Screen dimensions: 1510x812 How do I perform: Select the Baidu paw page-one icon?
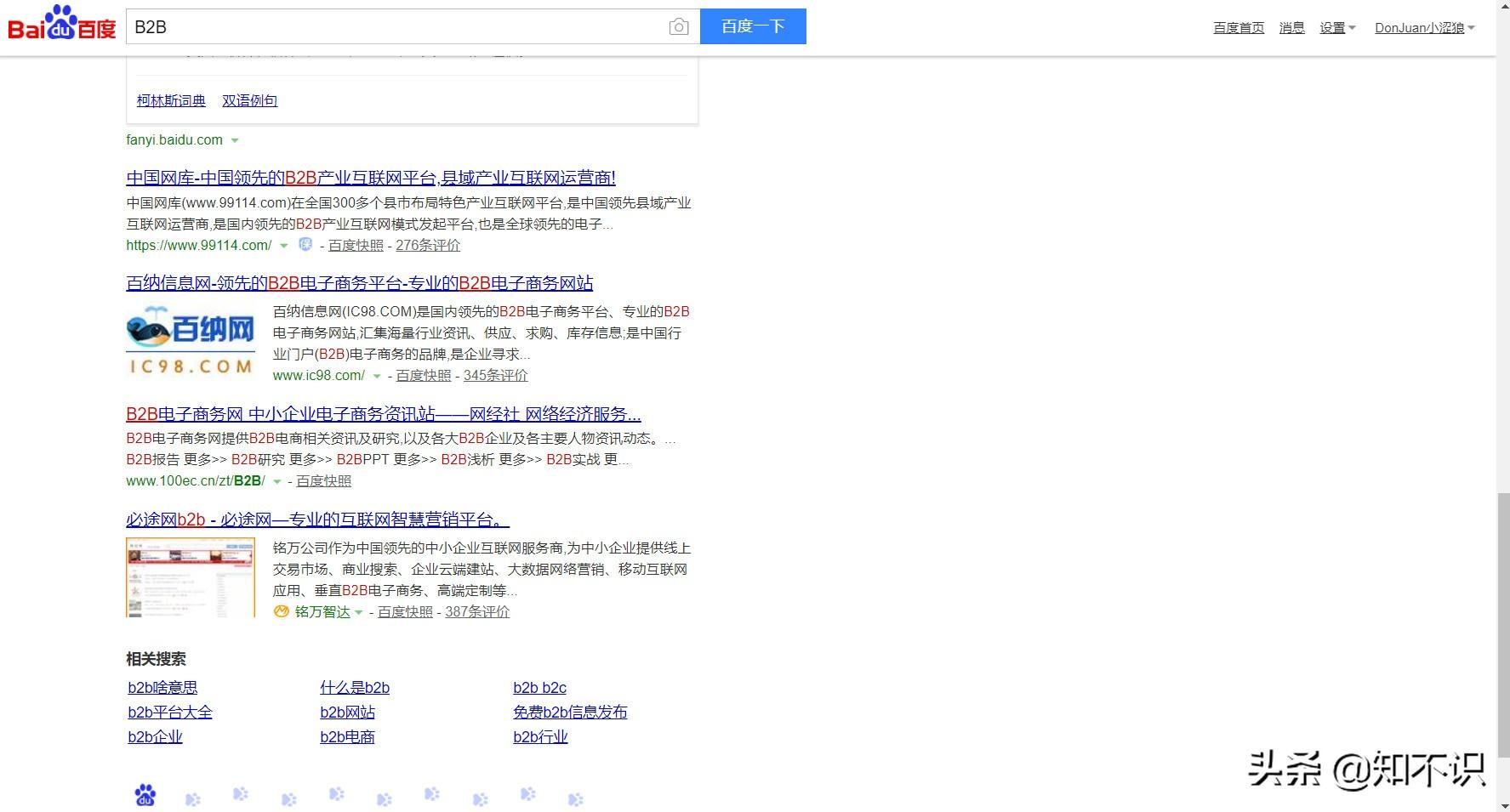pyautogui.click(x=145, y=795)
